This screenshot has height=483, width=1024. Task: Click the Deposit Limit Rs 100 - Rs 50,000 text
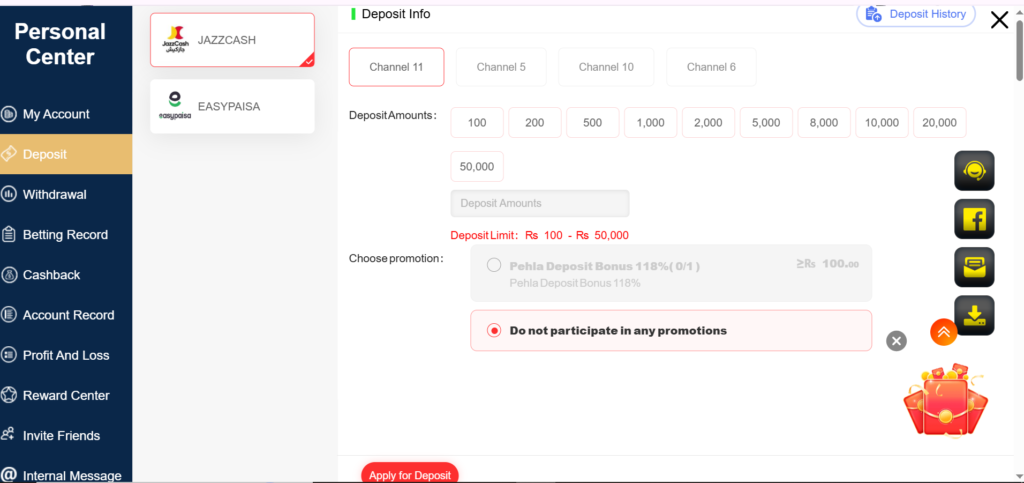click(x=539, y=236)
